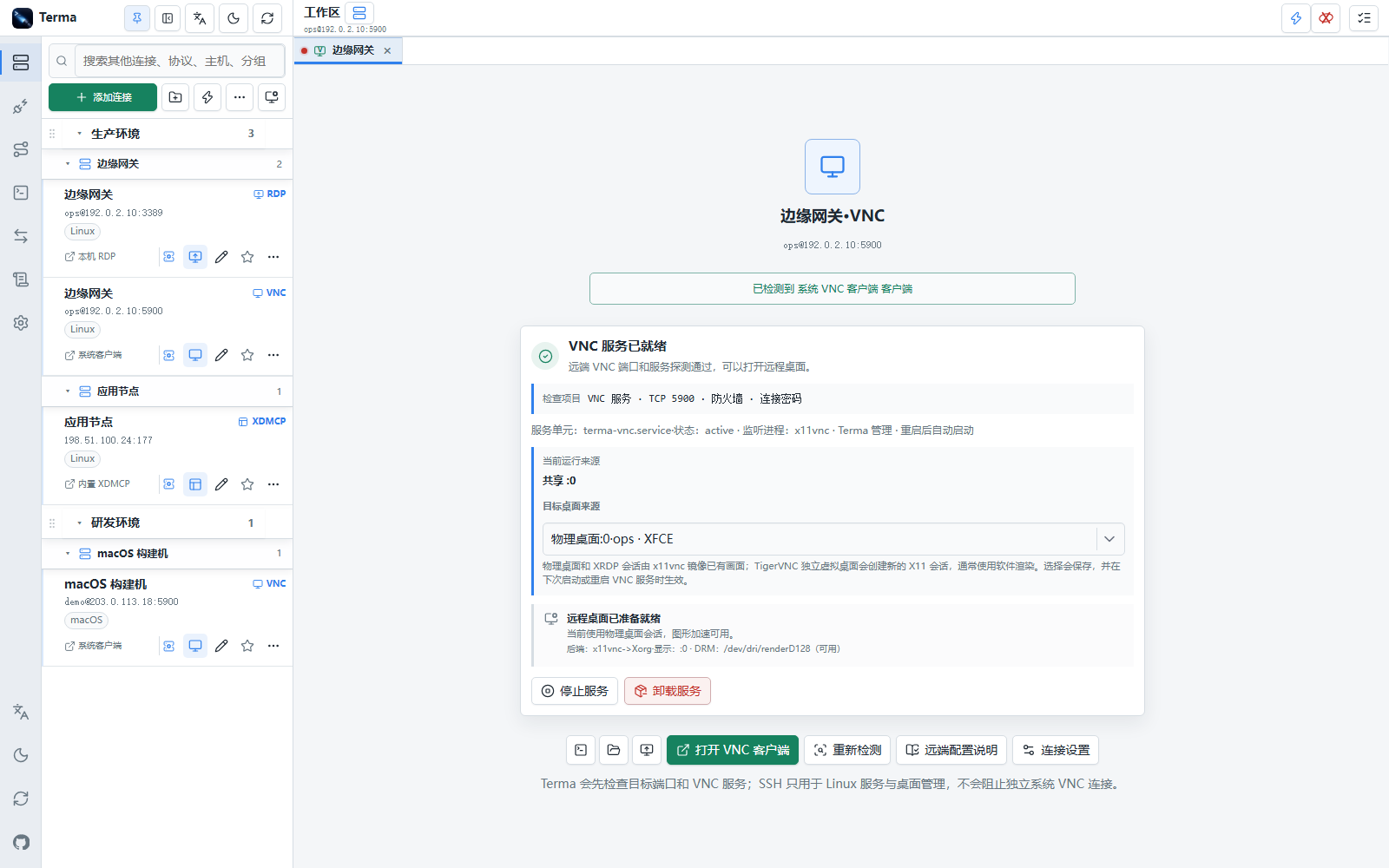Click the red crossed icon at top right
Viewport: 1389px width, 868px height.
1326,18
